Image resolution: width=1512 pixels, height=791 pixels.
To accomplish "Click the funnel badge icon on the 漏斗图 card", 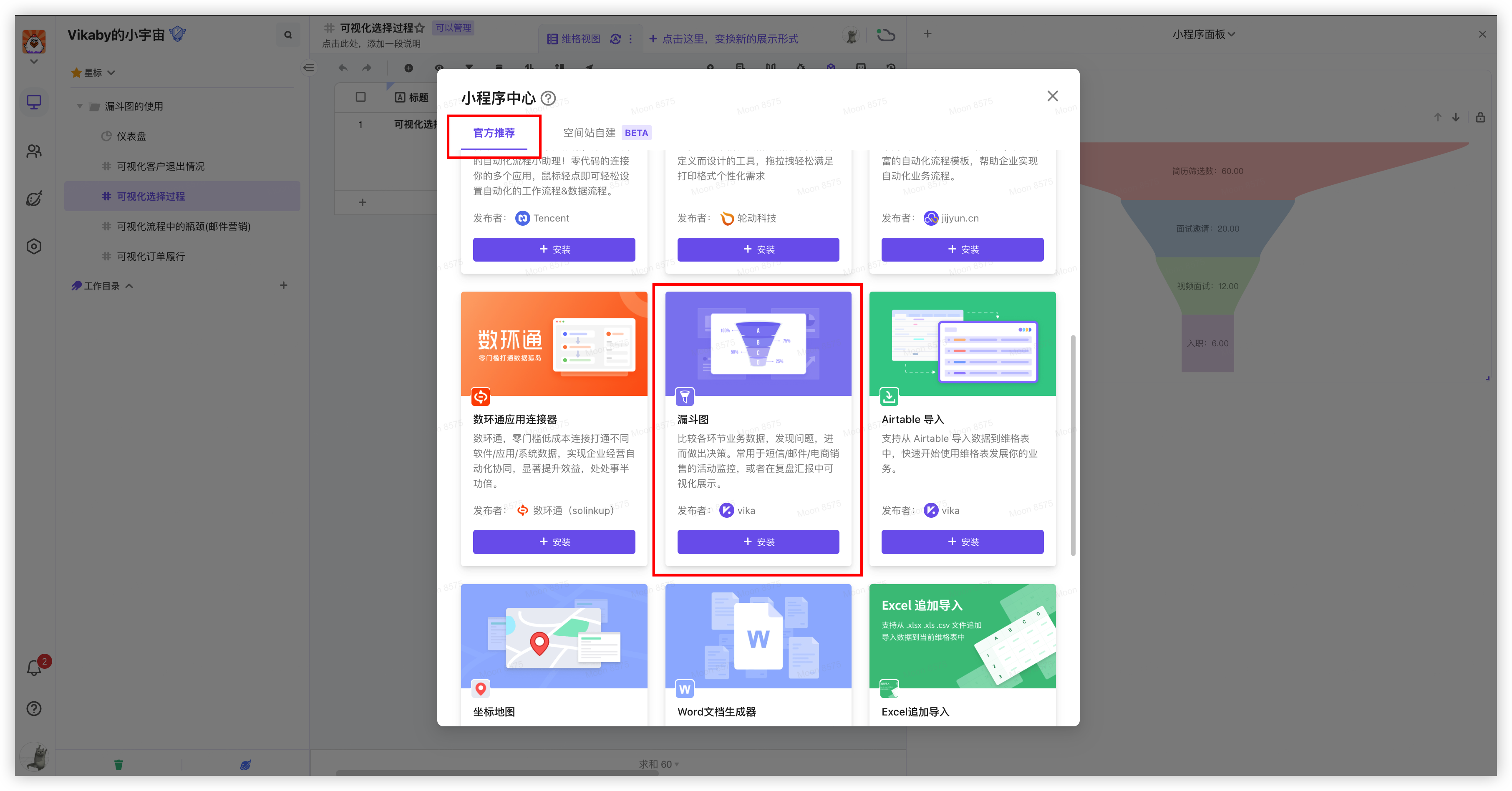I will (x=684, y=397).
